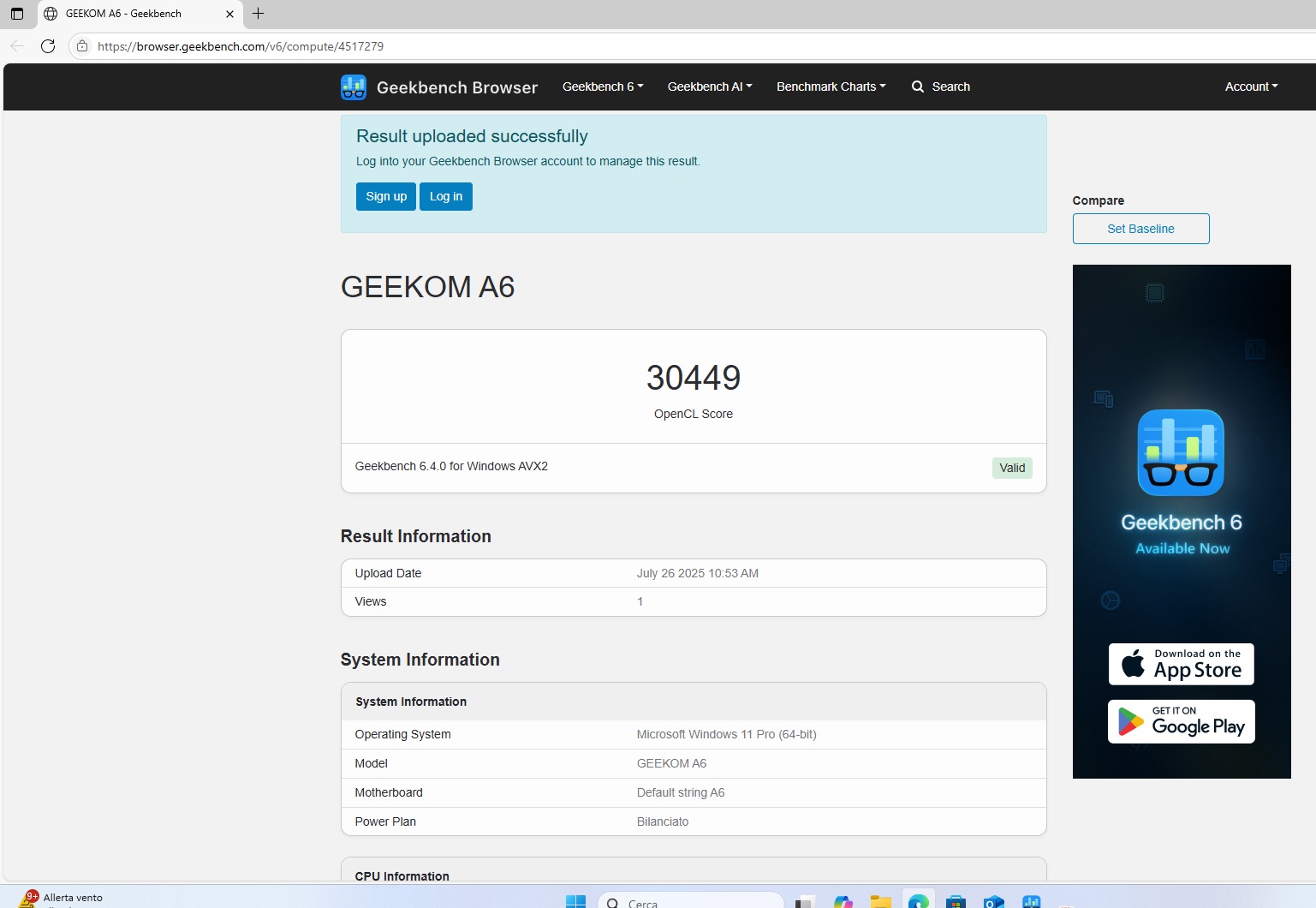The height and width of the screenshot is (908, 1316).
Task: Open the Task View icon in taskbar
Action: 805,902
